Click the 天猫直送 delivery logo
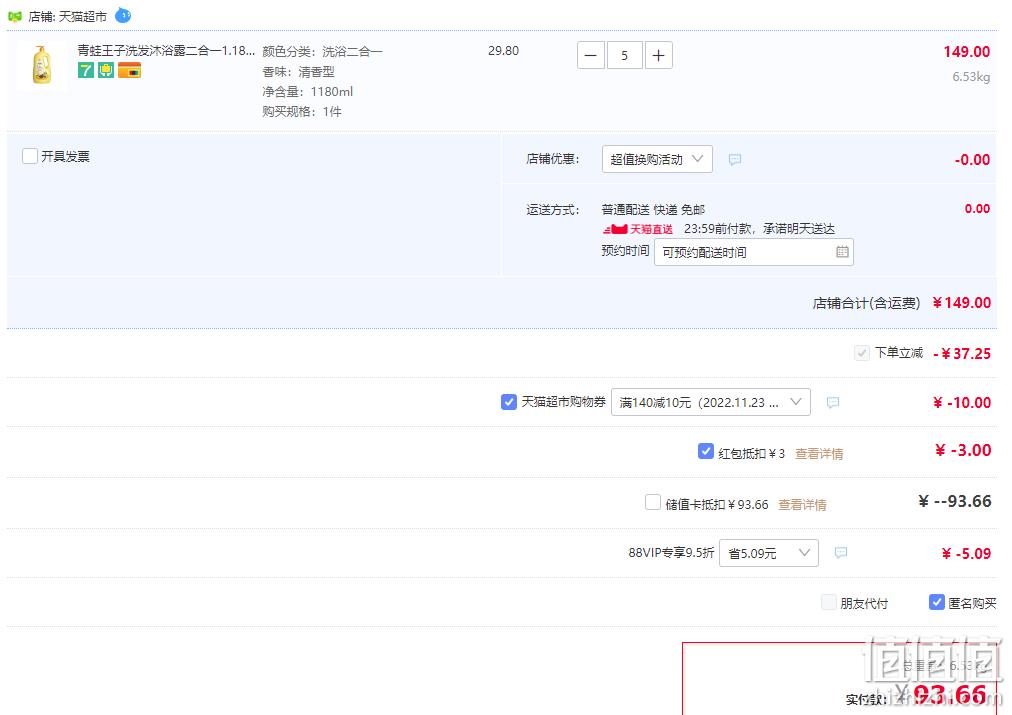 (x=638, y=229)
